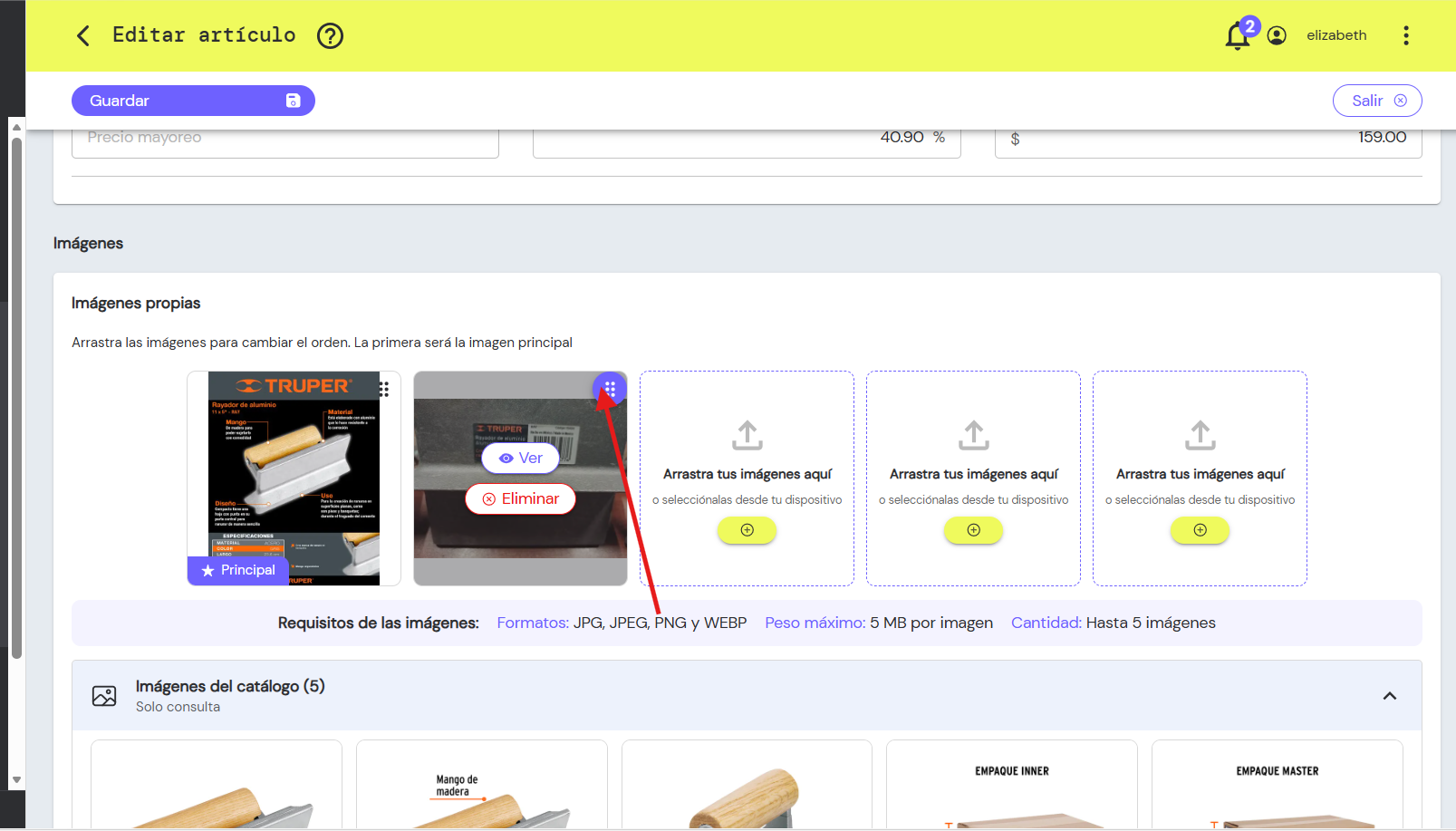Click the upload arrow icon in third empty slot
The height and width of the screenshot is (831, 1456).
coord(1200,435)
